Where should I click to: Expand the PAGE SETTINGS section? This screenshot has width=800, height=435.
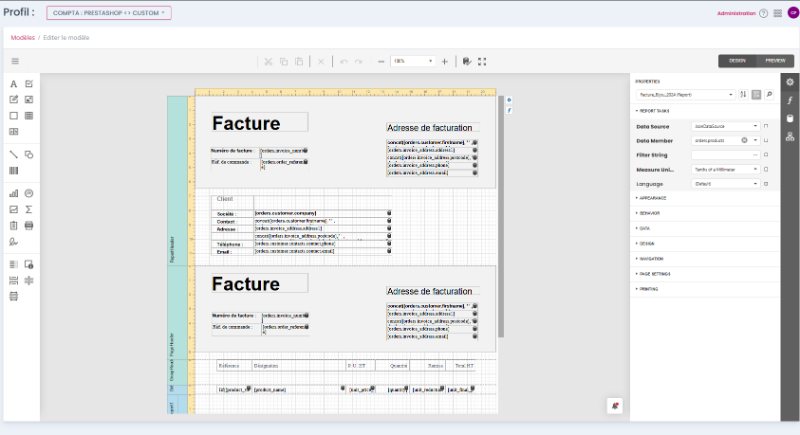click(653, 274)
